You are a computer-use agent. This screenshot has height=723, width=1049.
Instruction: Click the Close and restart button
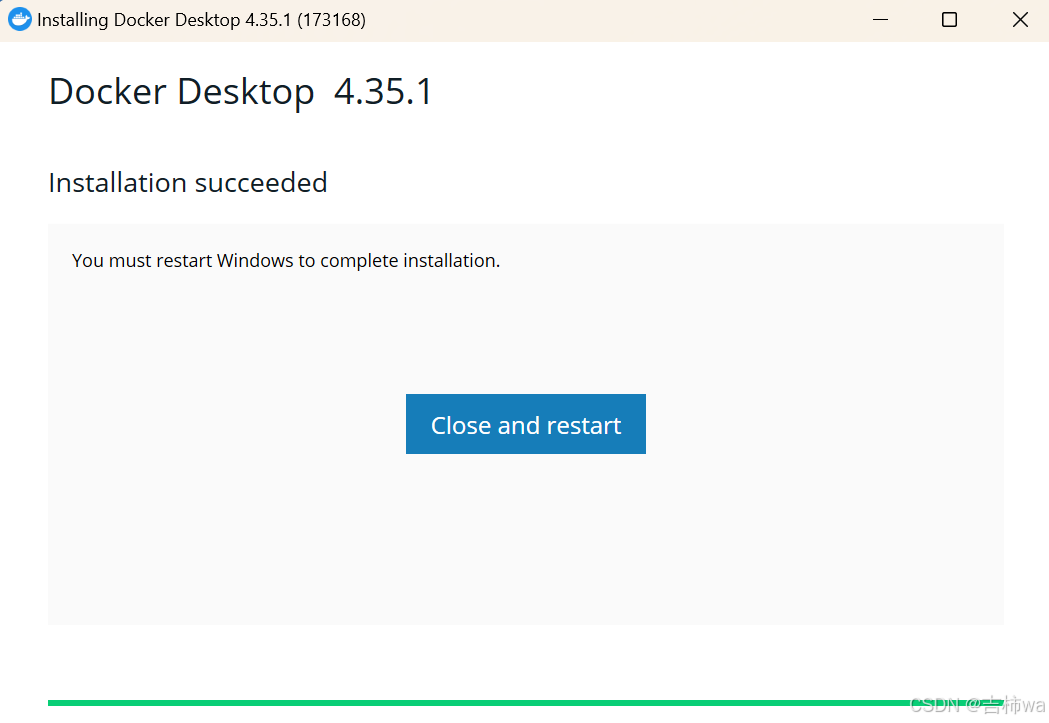point(525,424)
